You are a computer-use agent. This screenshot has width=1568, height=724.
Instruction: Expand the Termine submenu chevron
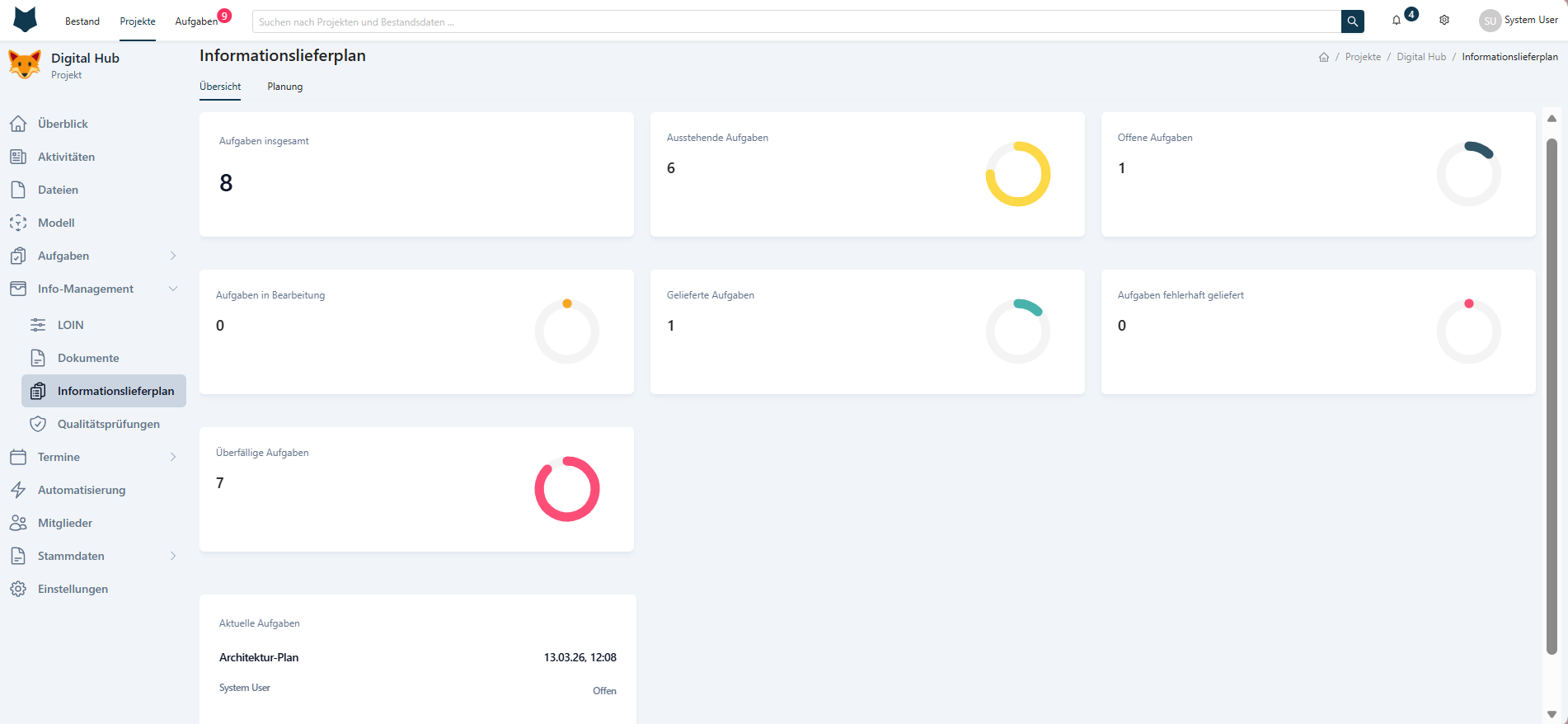click(x=173, y=457)
